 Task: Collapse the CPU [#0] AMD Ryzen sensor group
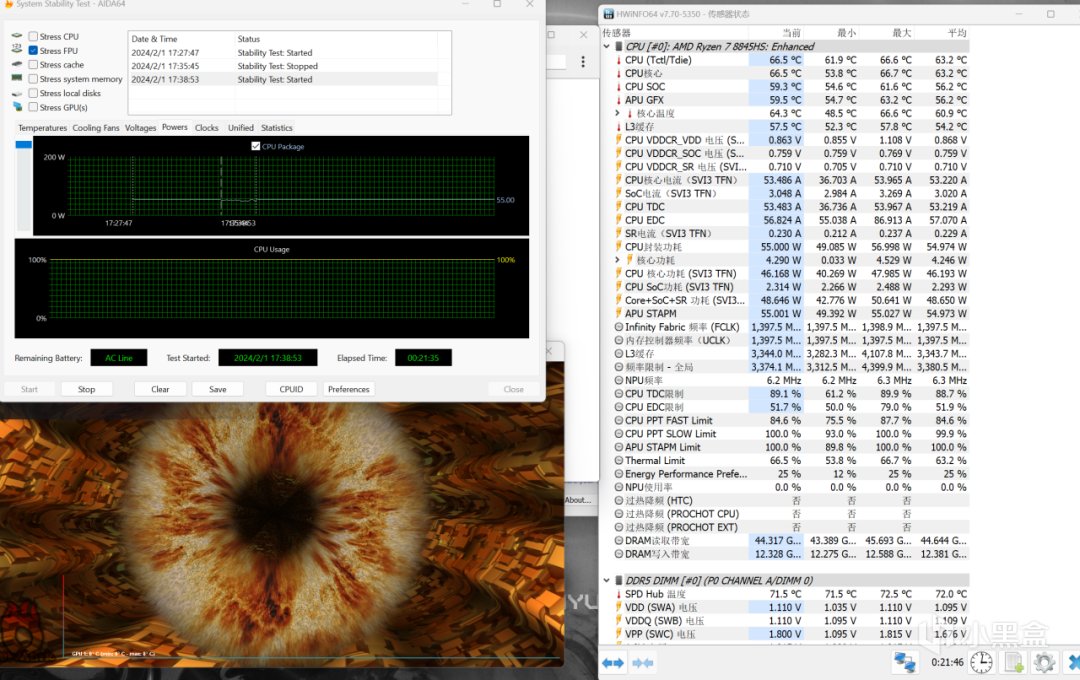click(x=606, y=46)
